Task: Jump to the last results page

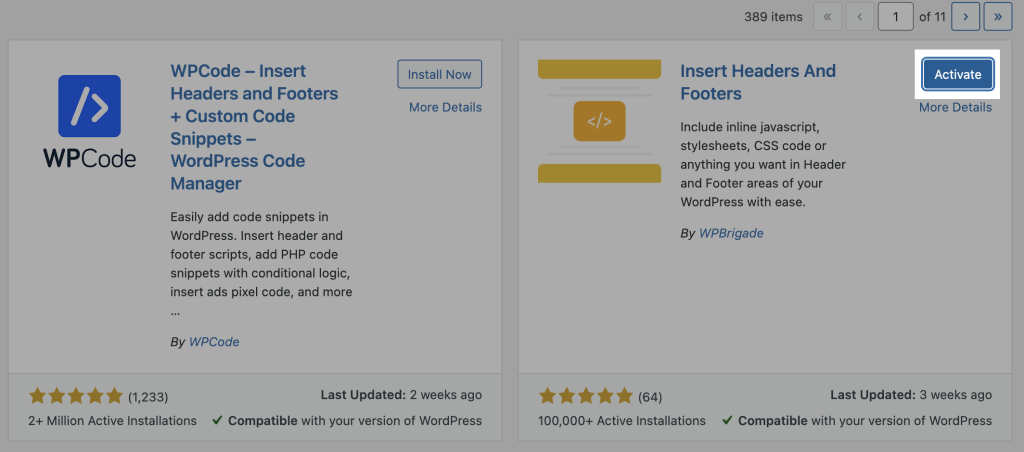Action: tap(998, 17)
